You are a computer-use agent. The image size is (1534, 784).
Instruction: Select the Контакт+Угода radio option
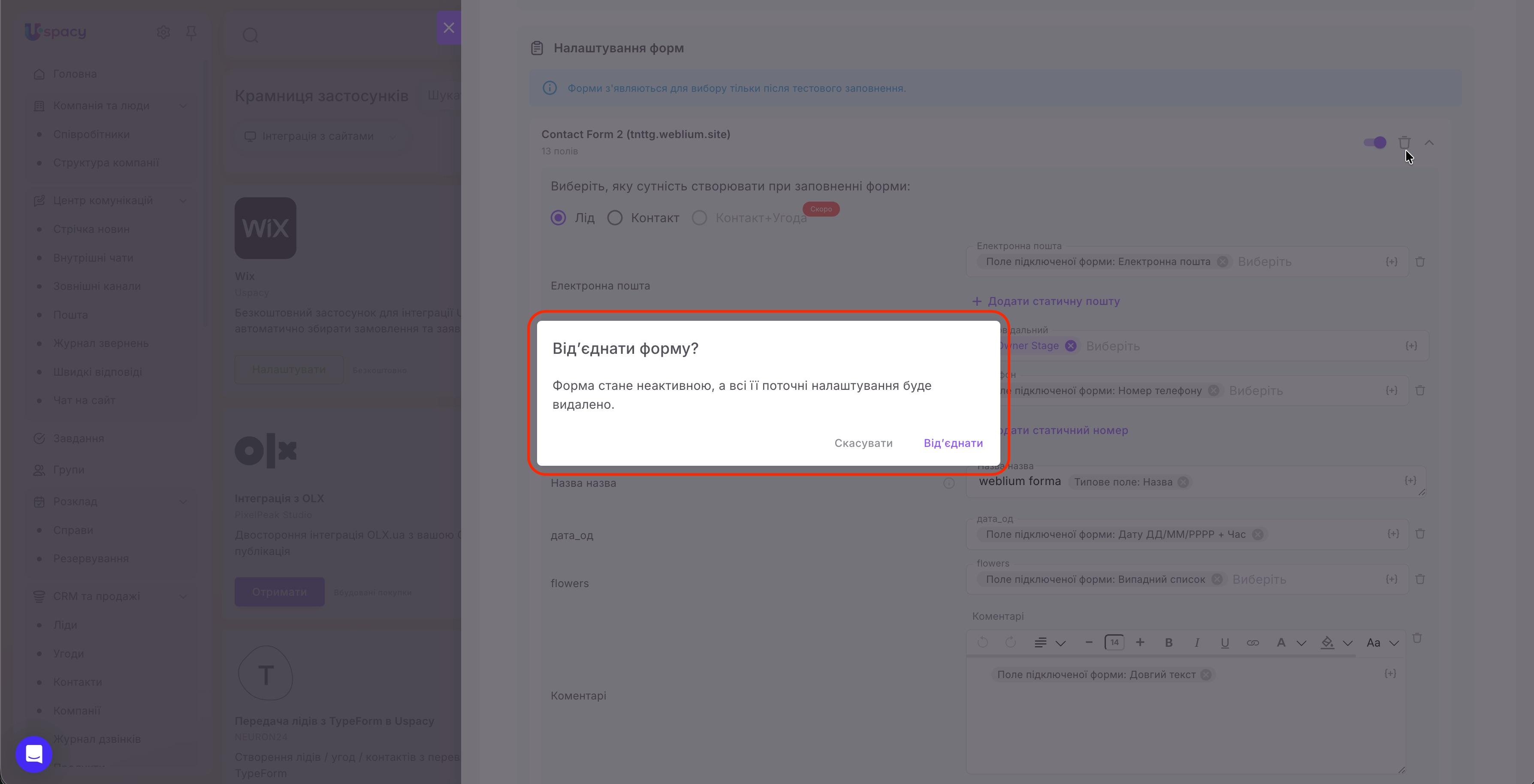pyautogui.click(x=699, y=218)
